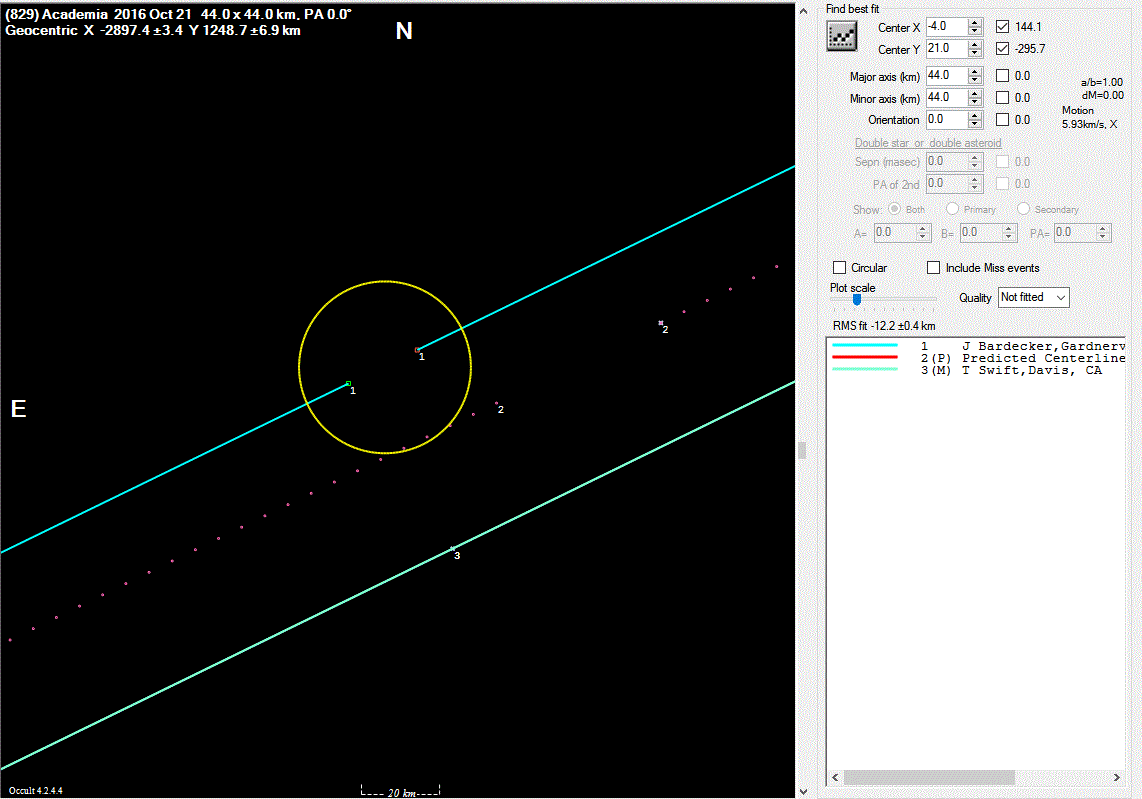Viewport: 1142px width, 799px height.
Task: Enable the Major axis fit checkbox
Action: tap(1002, 75)
